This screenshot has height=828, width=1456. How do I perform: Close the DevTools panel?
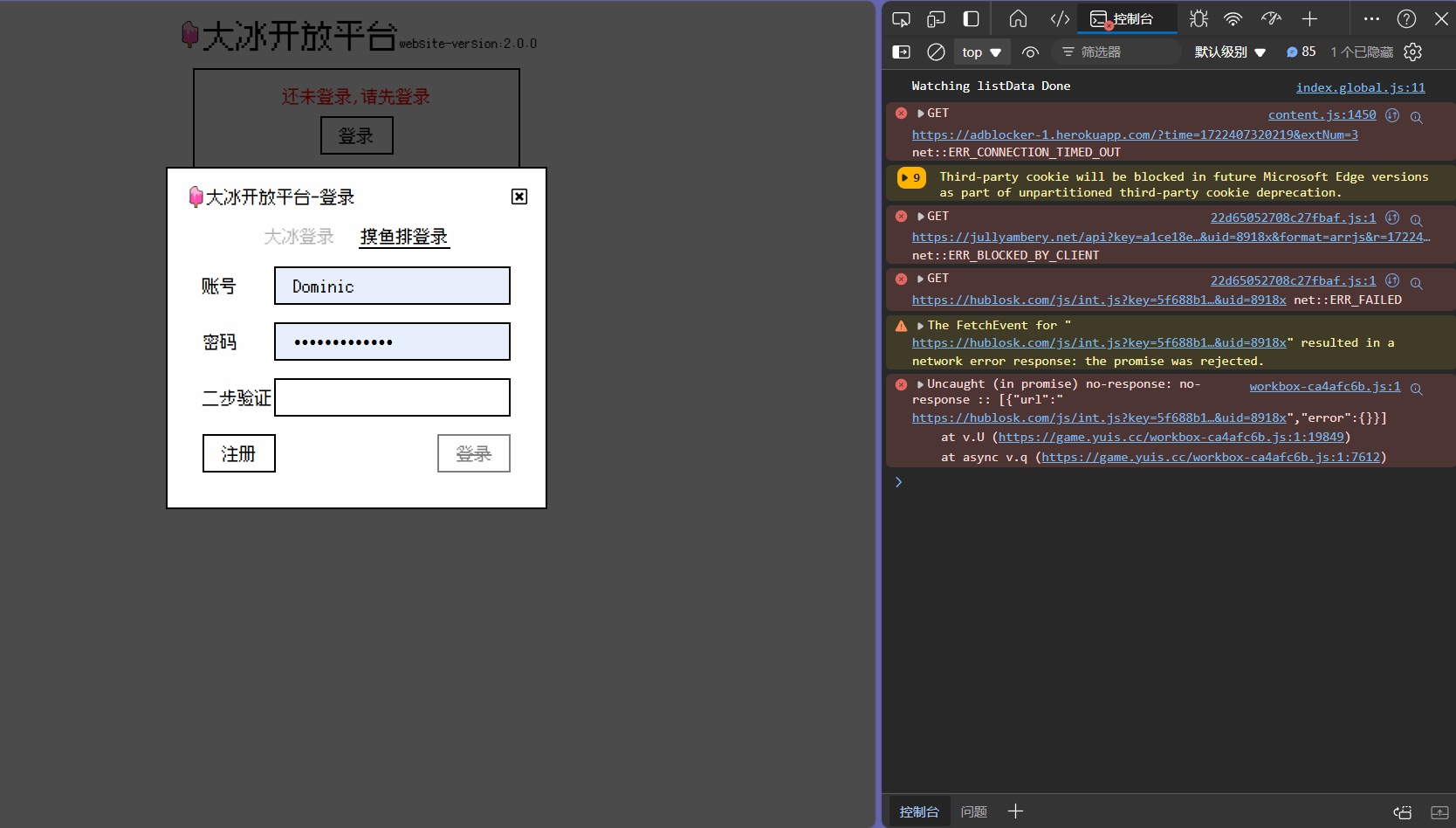coord(1442,19)
